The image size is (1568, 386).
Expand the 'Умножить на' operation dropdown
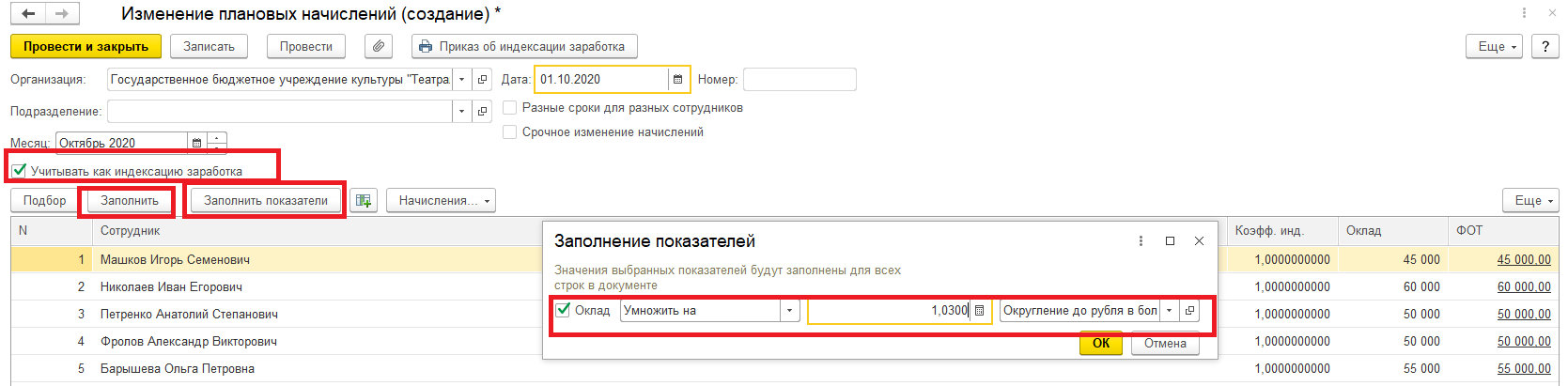pos(789,311)
